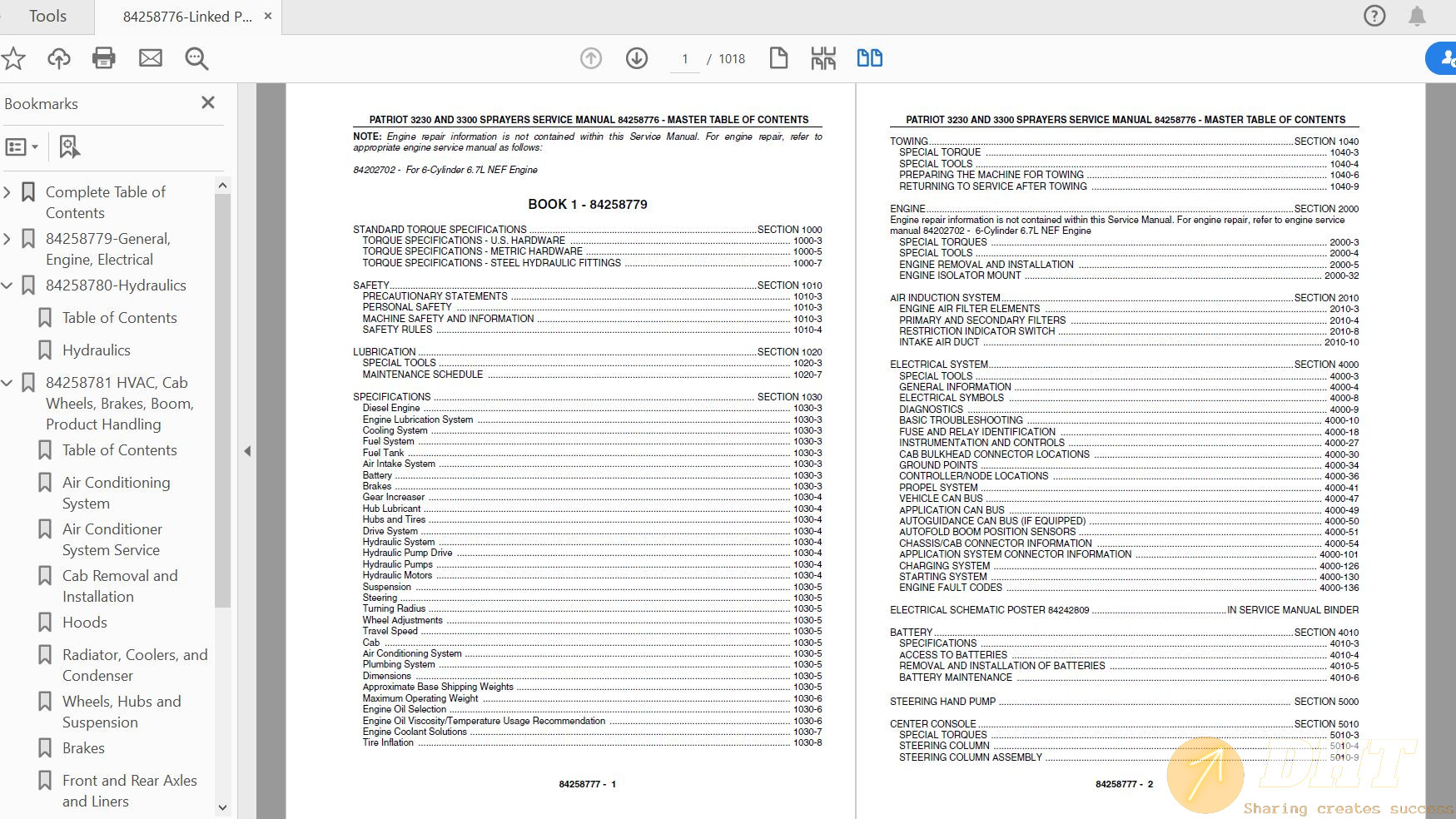
Task: Collapse navigation pane with left arrow
Action: click(247, 451)
